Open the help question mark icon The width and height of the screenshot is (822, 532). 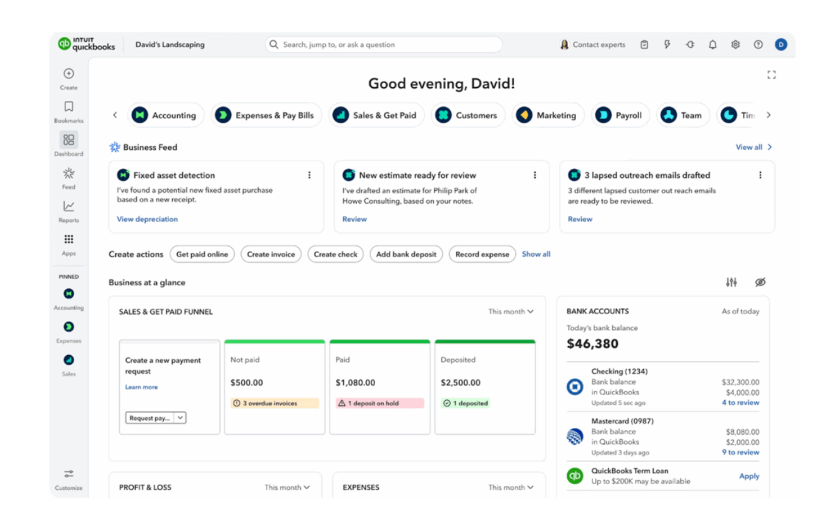tap(758, 45)
